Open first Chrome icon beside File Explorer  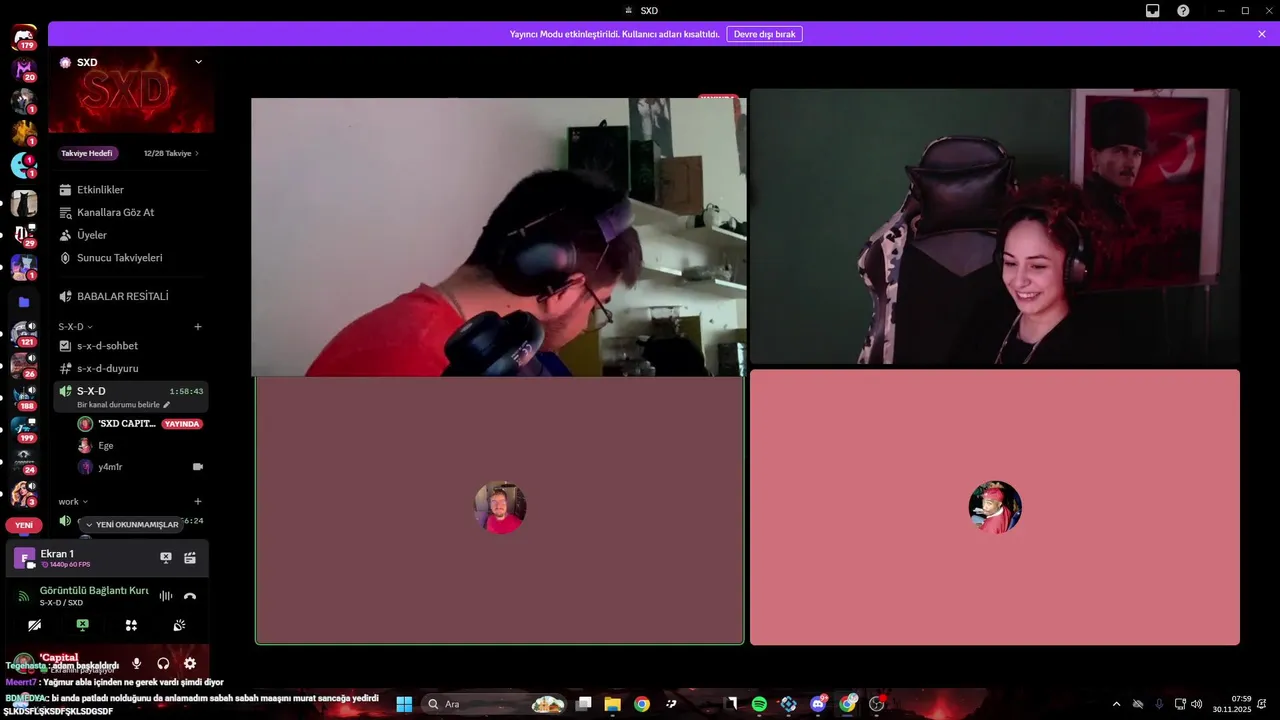642,704
